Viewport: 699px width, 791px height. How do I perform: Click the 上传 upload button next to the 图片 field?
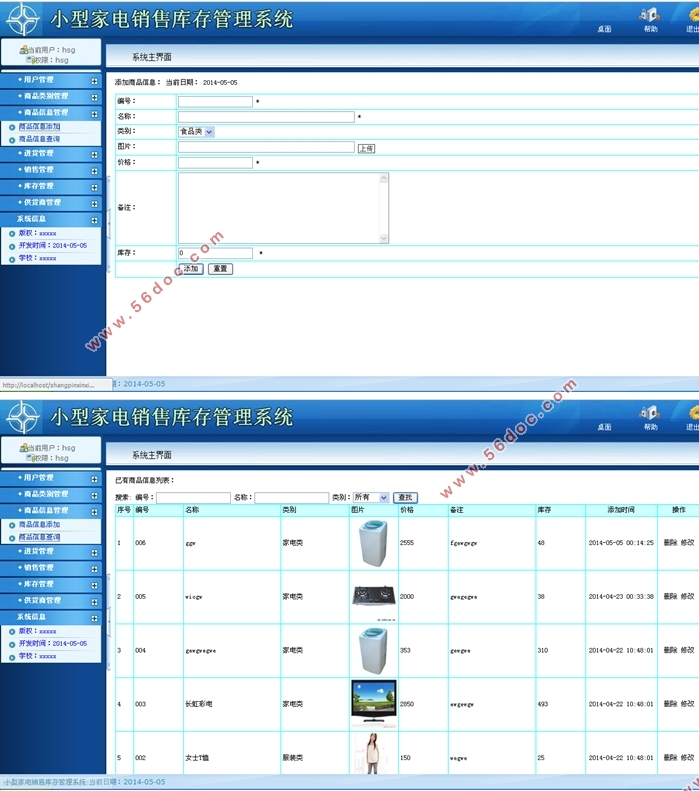366,148
